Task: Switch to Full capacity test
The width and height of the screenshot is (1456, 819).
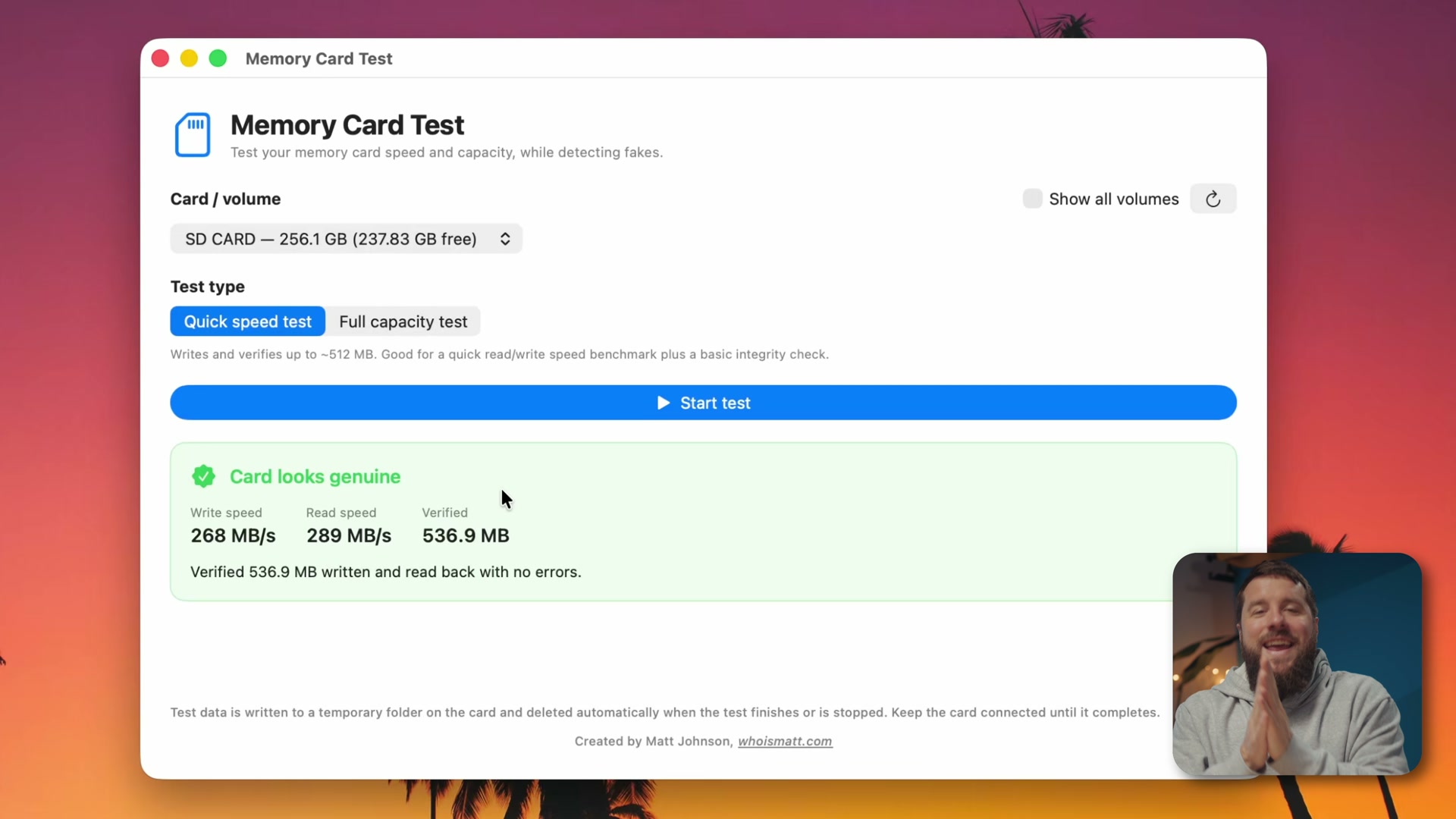Action: (x=403, y=322)
